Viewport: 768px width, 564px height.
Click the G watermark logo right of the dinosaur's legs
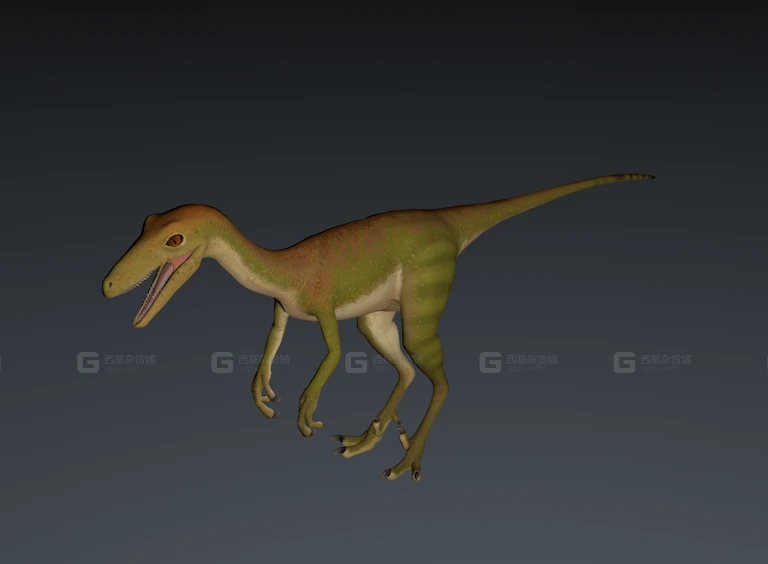[x=490, y=362]
